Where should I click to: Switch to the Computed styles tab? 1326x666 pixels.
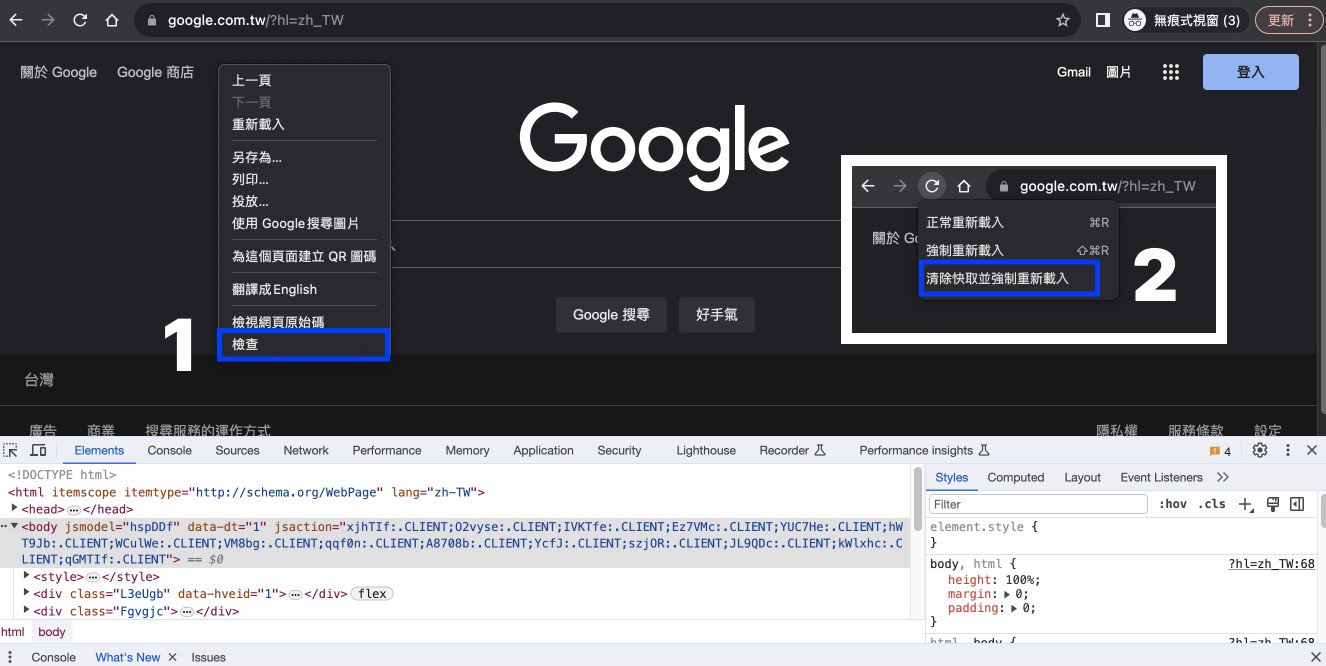[1016, 477]
